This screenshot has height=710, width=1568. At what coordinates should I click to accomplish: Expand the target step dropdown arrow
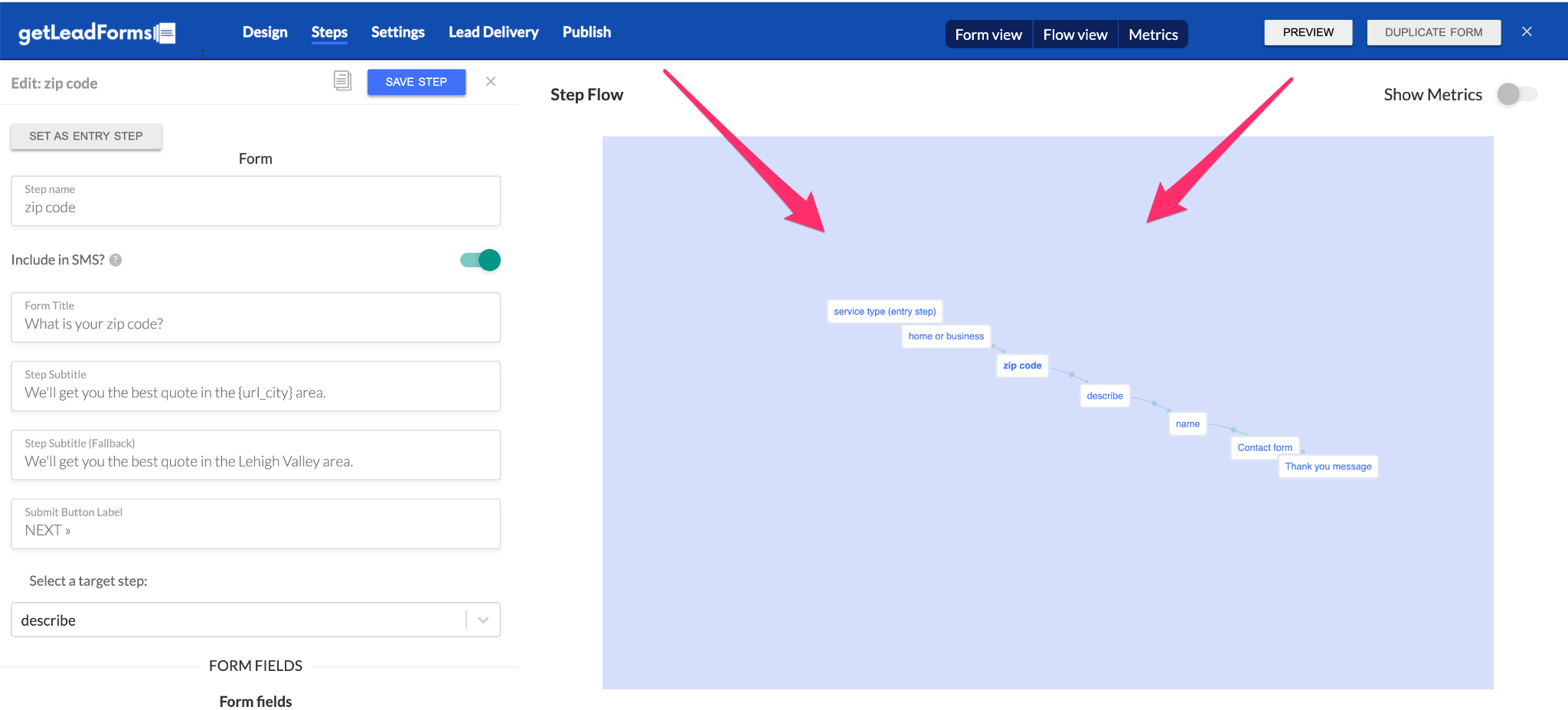483,620
